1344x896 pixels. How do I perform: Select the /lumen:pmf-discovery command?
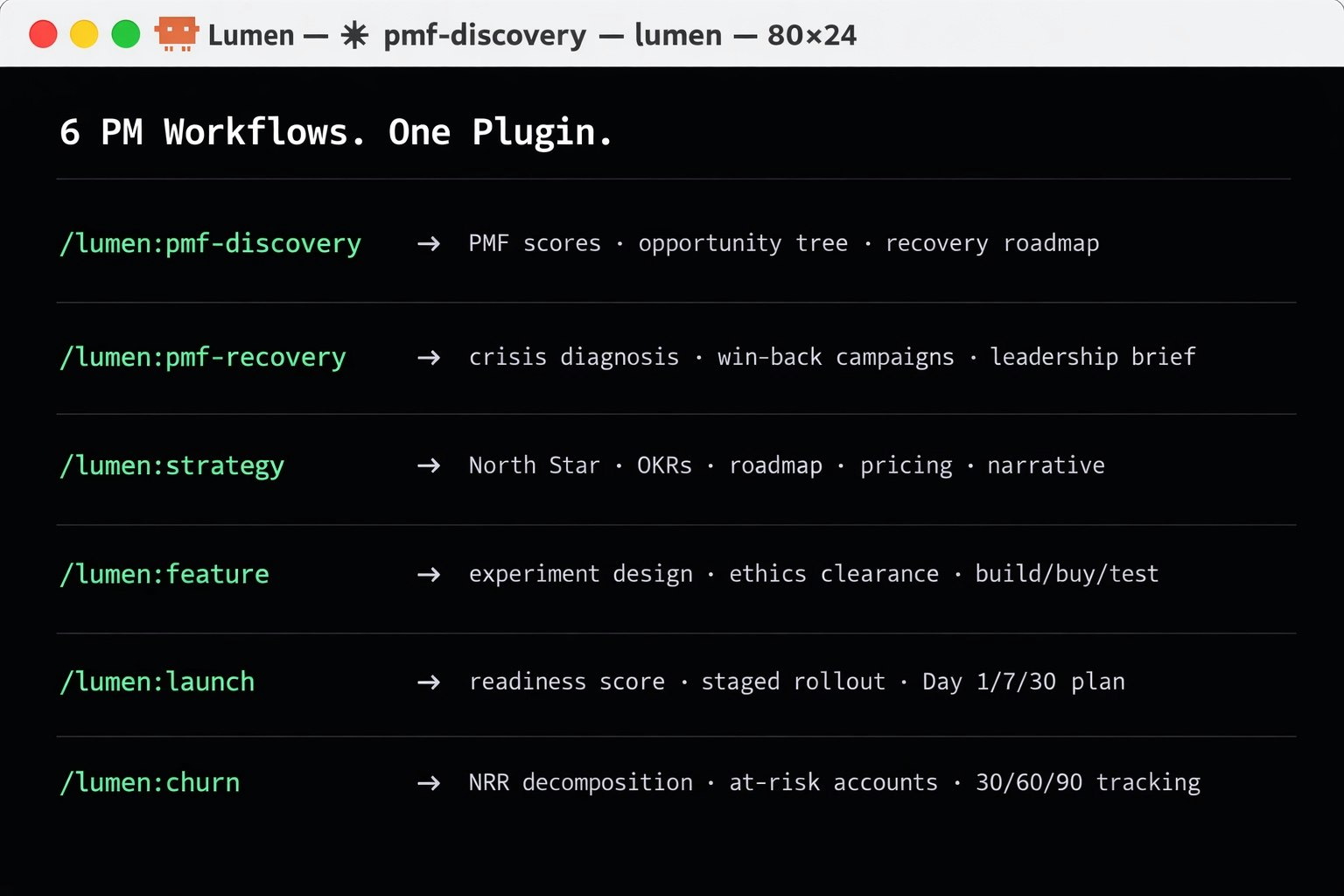point(210,245)
